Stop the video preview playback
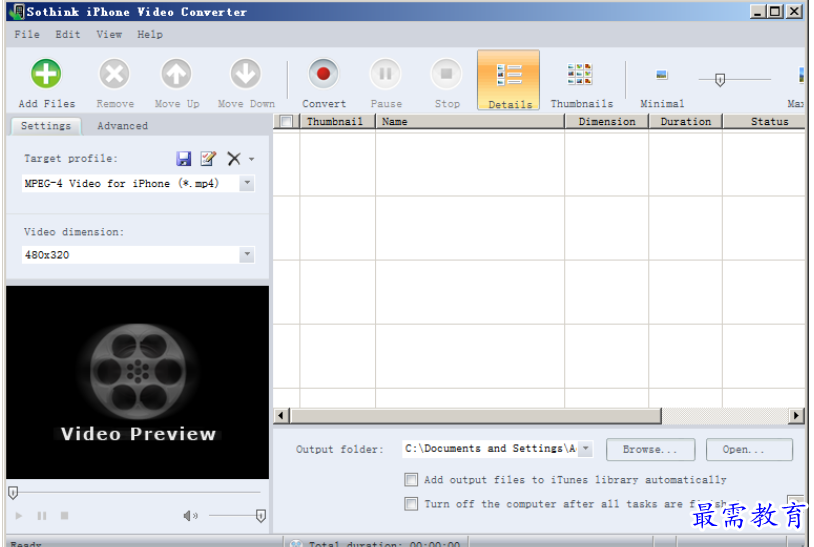 64,515
